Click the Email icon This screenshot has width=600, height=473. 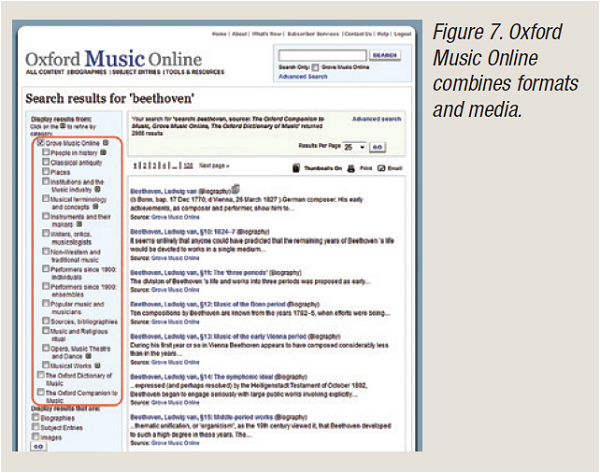(x=381, y=168)
